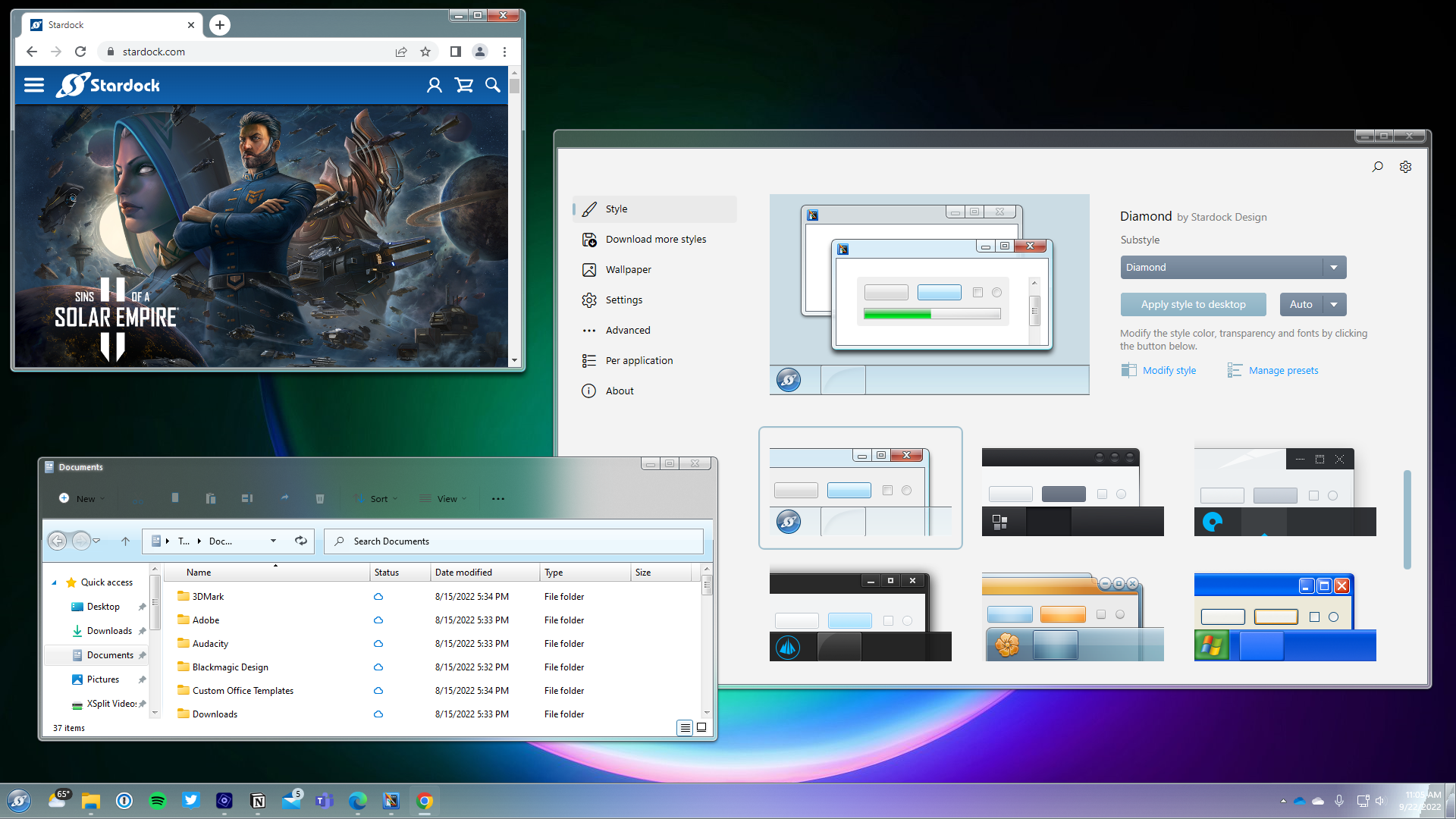
Task: Select the Audacity folder in Documents
Action: [x=210, y=643]
